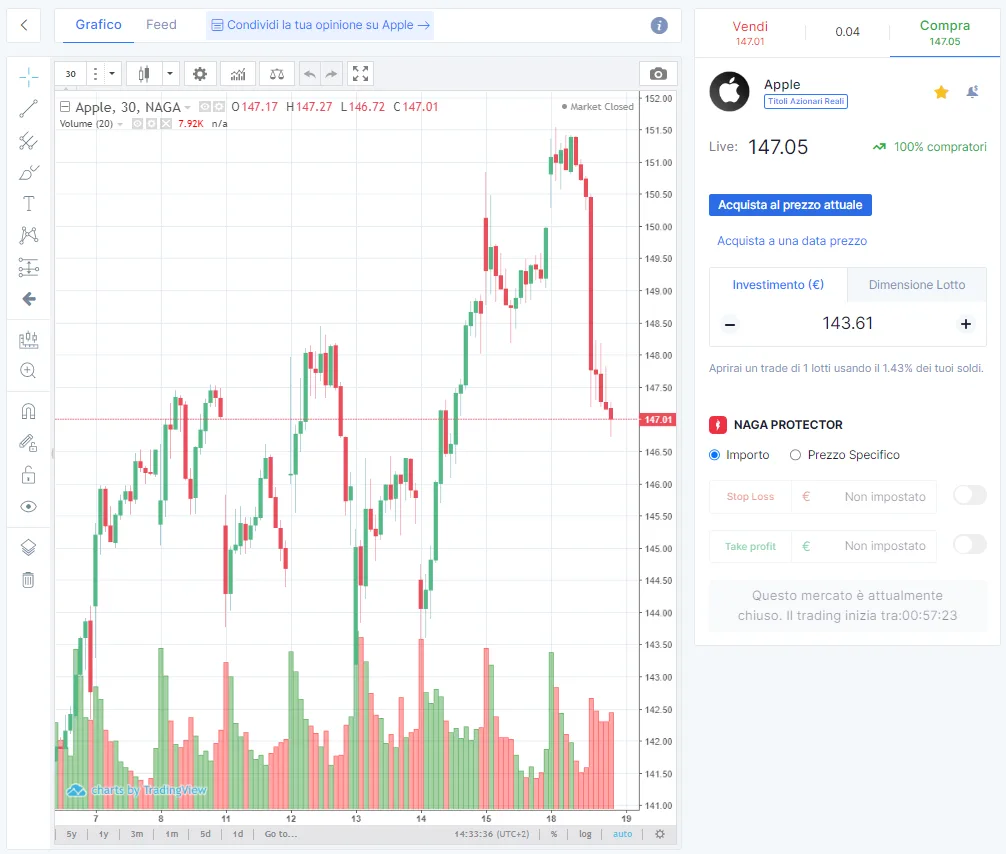Select the text annotation tool

28,203
